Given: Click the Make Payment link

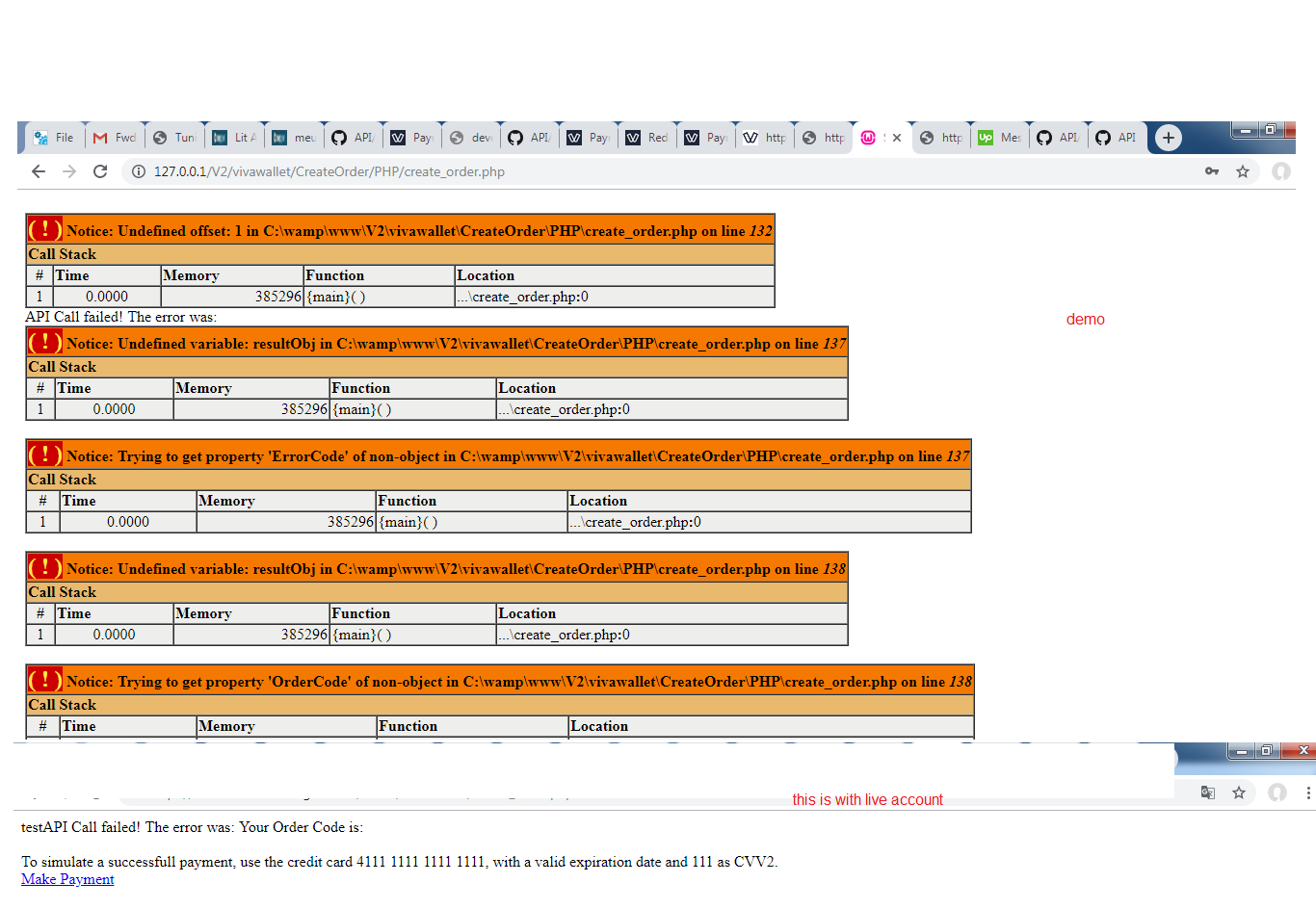Looking at the screenshot, I should tap(67, 879).
